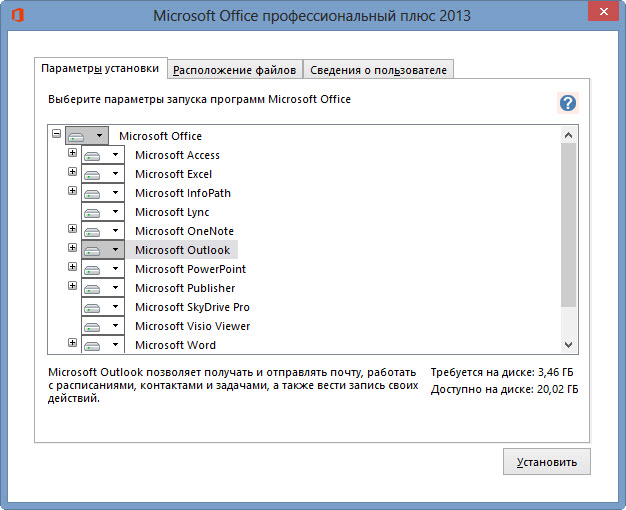This screenshot has width=626, height=510.
Task: Expand the Microsoft Excel node
Action: (72, 171)
